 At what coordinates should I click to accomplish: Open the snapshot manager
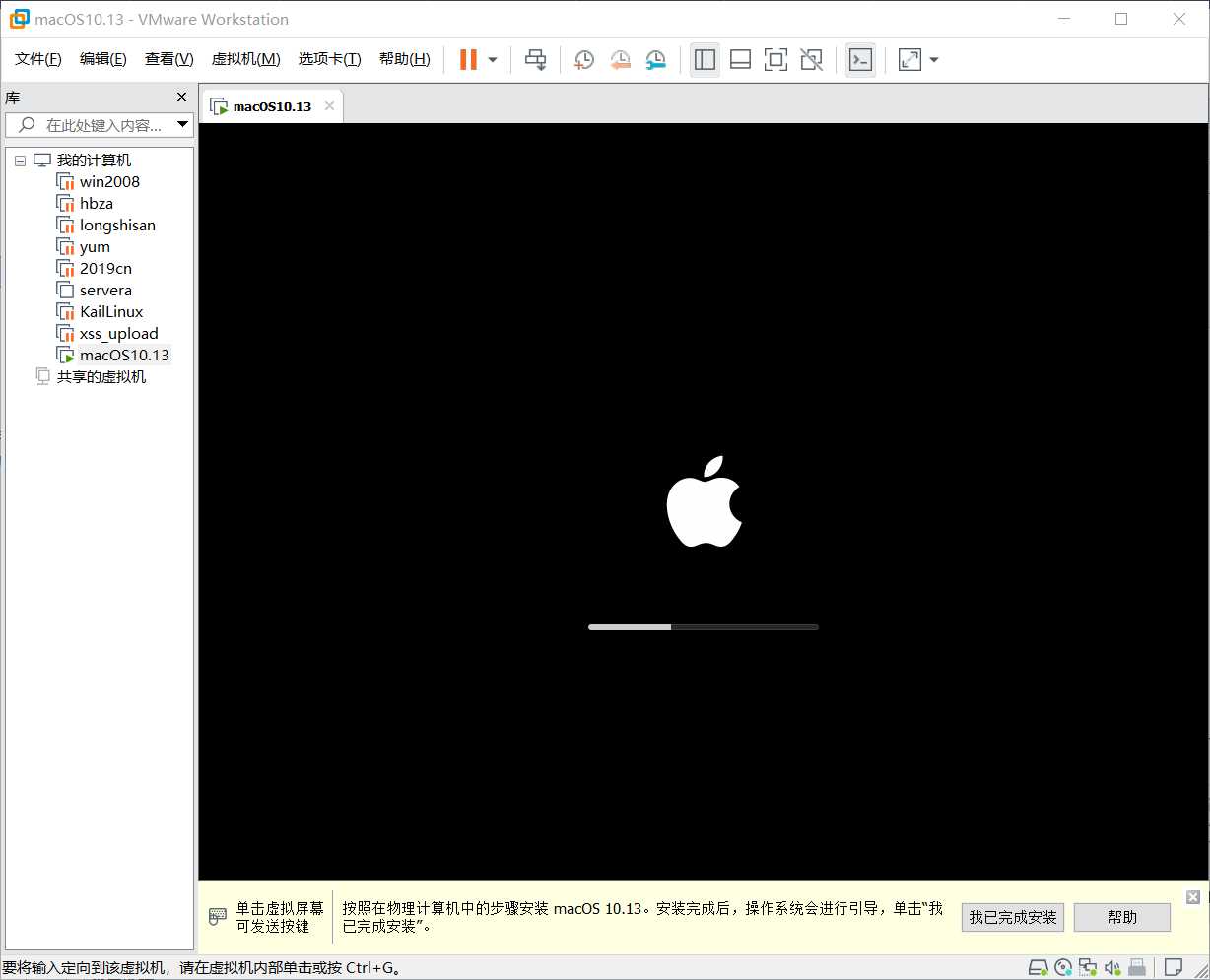point(655,60)
